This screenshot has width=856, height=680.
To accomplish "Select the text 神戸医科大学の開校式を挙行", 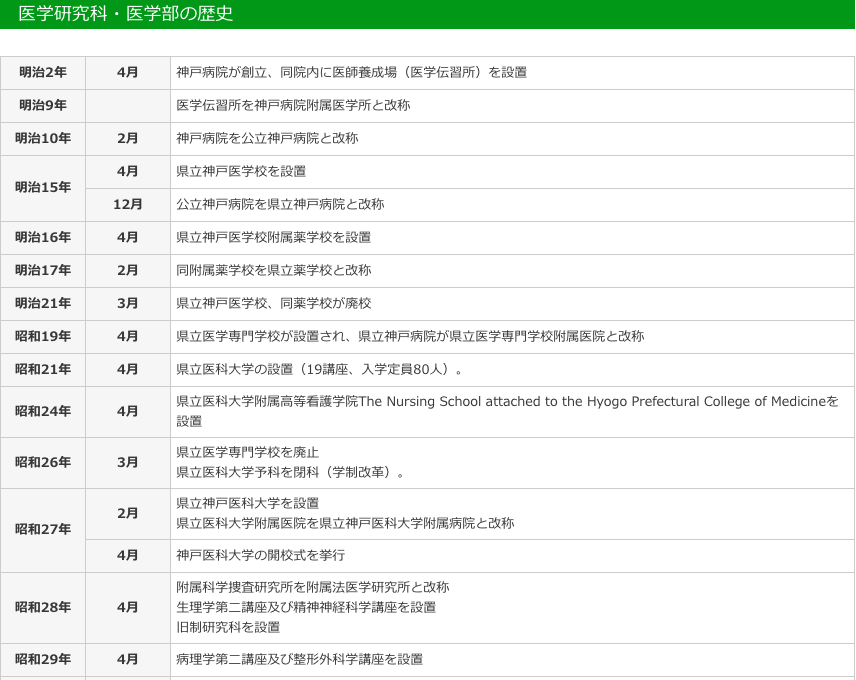I will (260, 556).
